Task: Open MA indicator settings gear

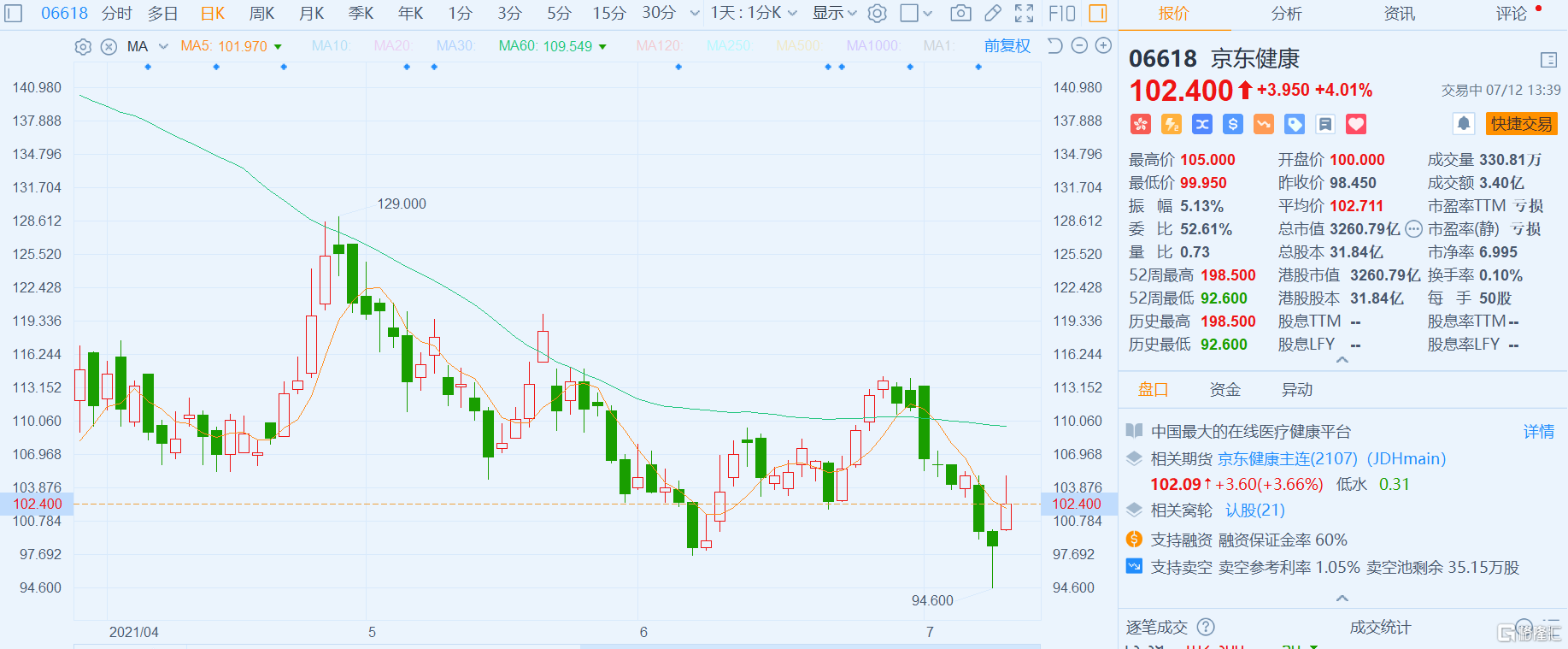Action: (83, 47)
